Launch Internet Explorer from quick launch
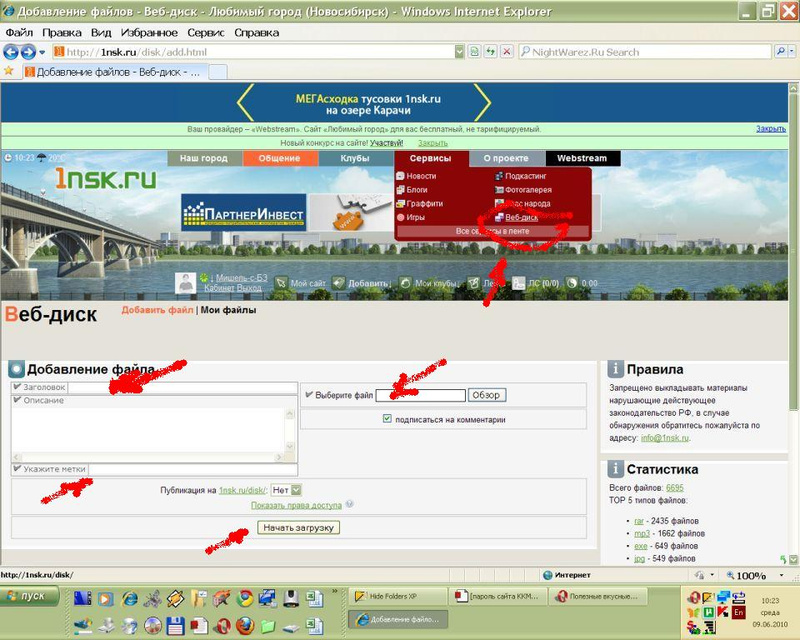The width and height of the screenshot is (800, 640). pyautogui.click(x=129, y=598)
